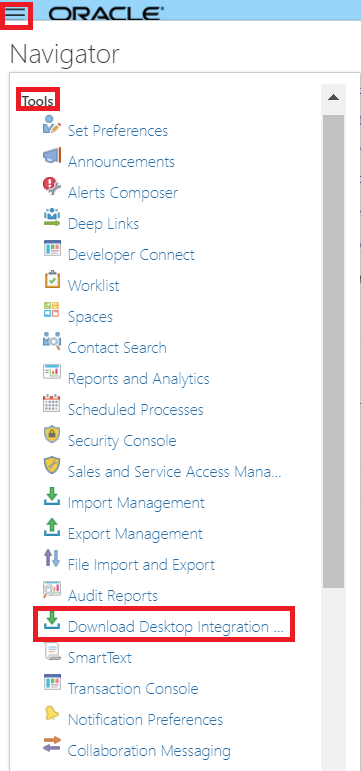This screenshot has width=361, height=771.
Task: Click the navigator vertical scrollbar thumb
Action: (333, 351)
